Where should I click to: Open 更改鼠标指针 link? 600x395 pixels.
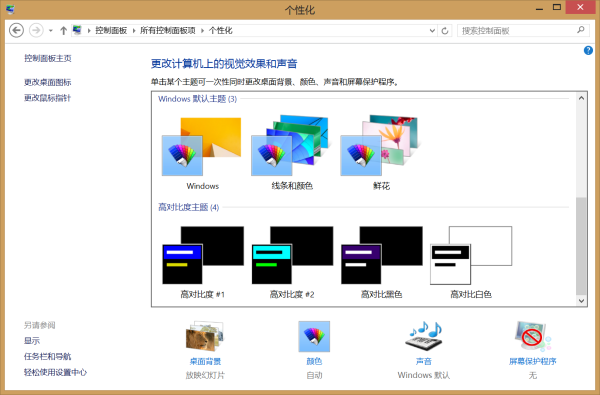point(47,98)
